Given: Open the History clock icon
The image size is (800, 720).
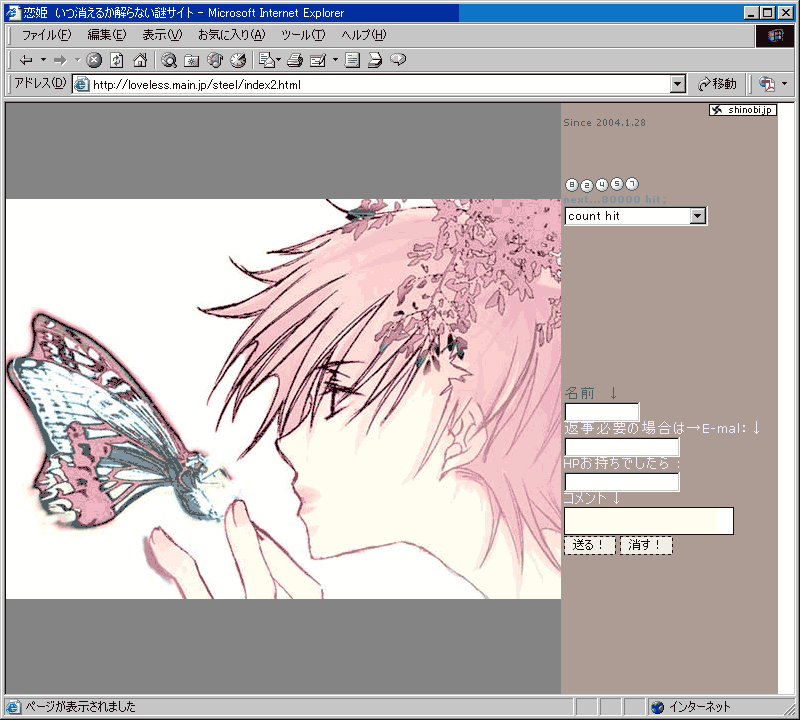Looking at the screenshot, I should click(x=238, y=60).
